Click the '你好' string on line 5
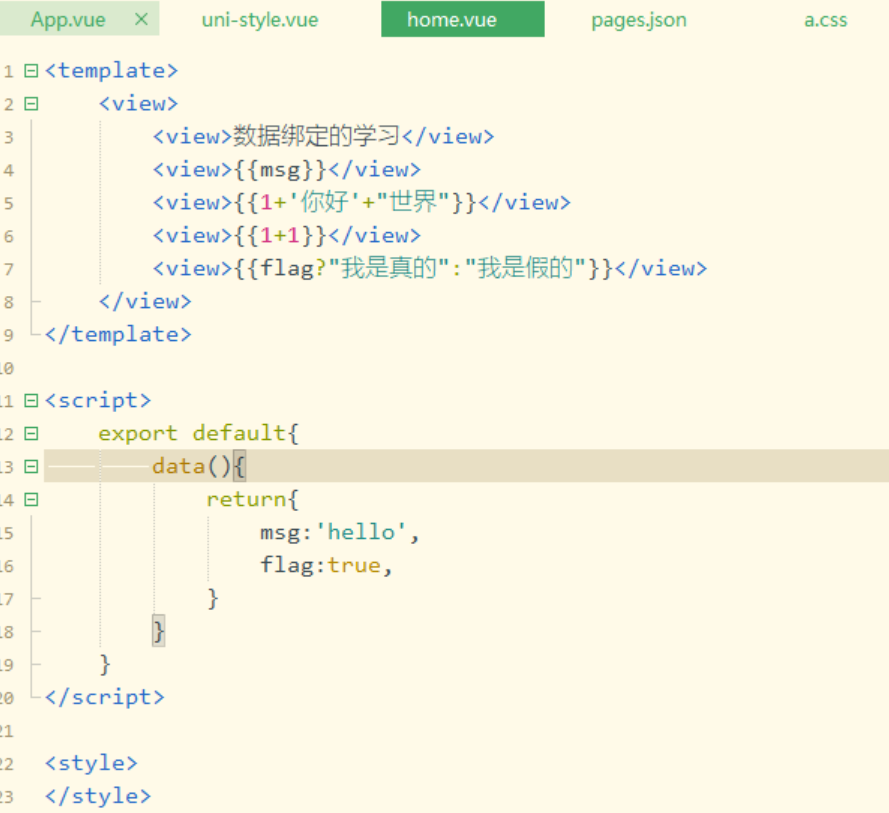Screen dimensions: 889x813 pyautogui.click(x=325, y=202)
